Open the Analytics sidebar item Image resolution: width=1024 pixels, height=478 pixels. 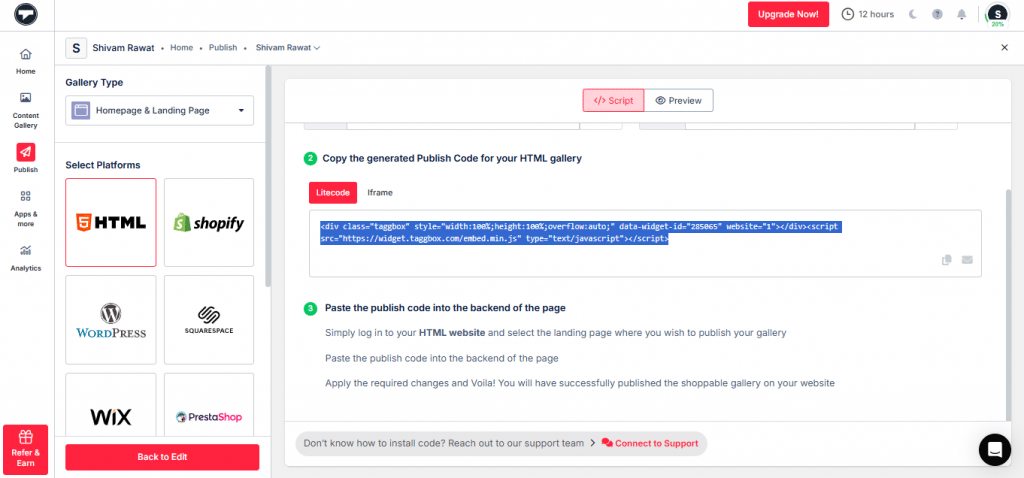[x=25, y=258]
